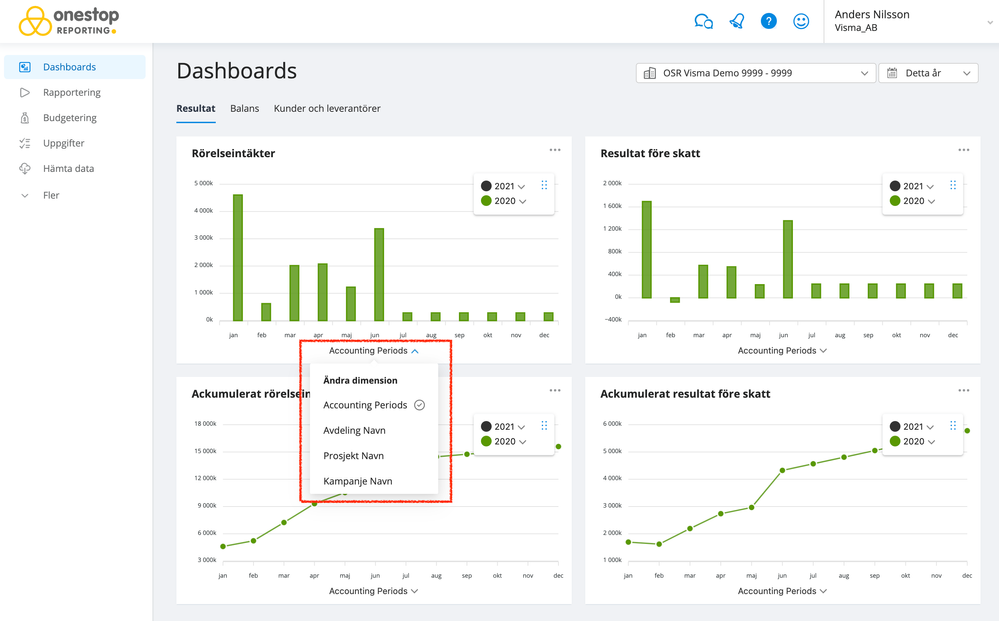Switch to the Balans tab
This screenshot has width=999, height=621.
[245, 108]
